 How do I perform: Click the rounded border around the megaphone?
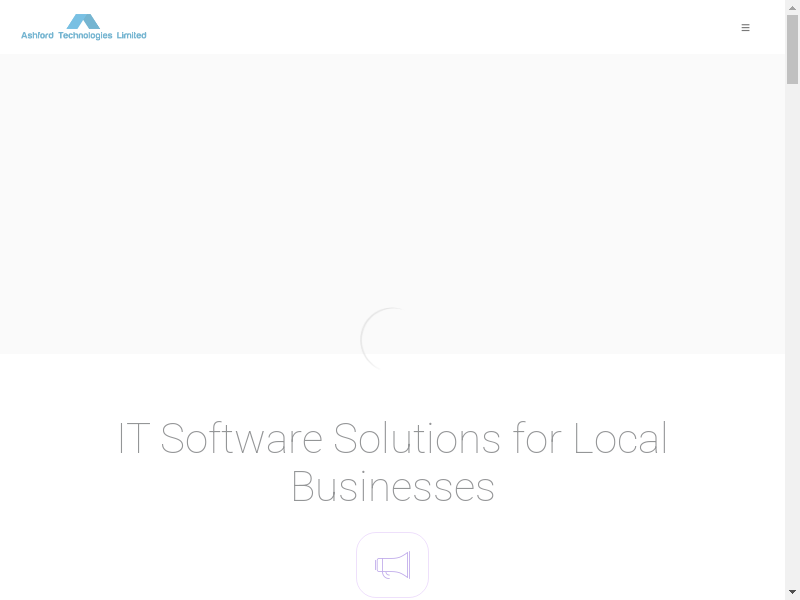pyautogui.click(x=358, y=565)
